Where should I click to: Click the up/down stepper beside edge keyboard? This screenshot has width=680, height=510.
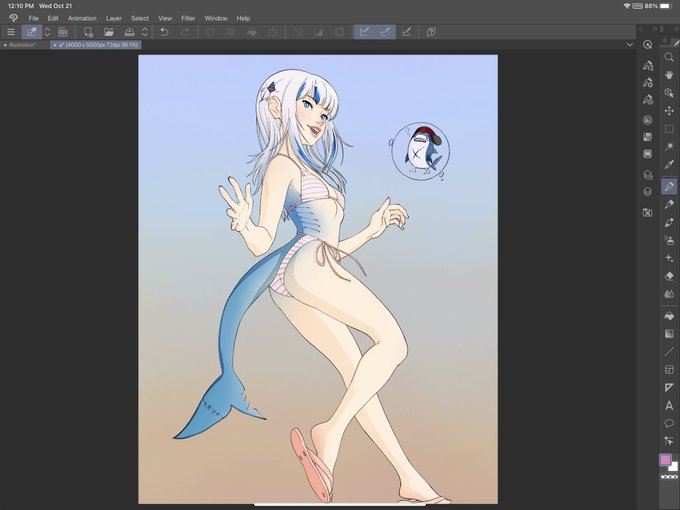(47, 32)
